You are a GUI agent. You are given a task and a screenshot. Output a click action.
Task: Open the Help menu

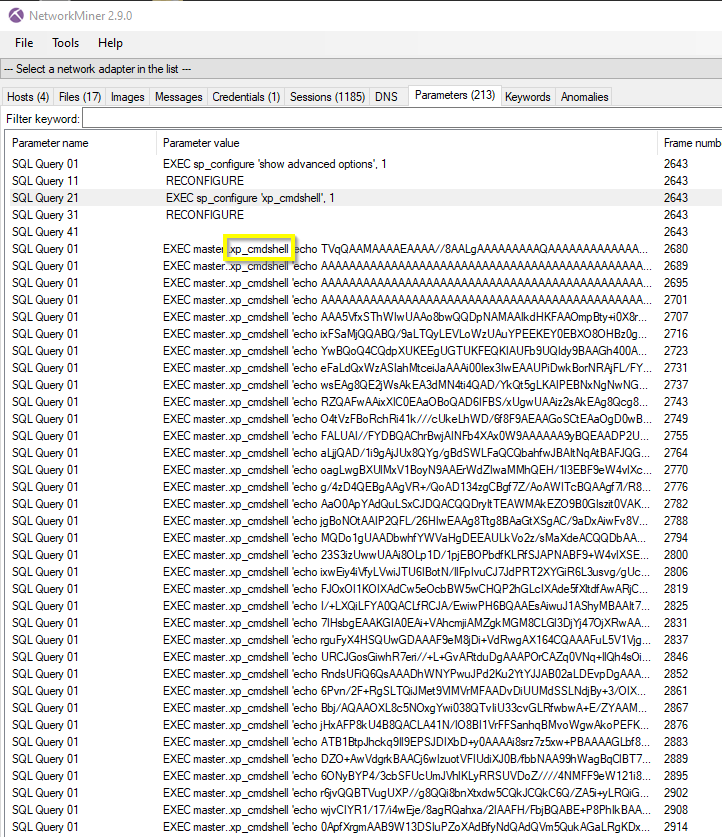[110, 43]
